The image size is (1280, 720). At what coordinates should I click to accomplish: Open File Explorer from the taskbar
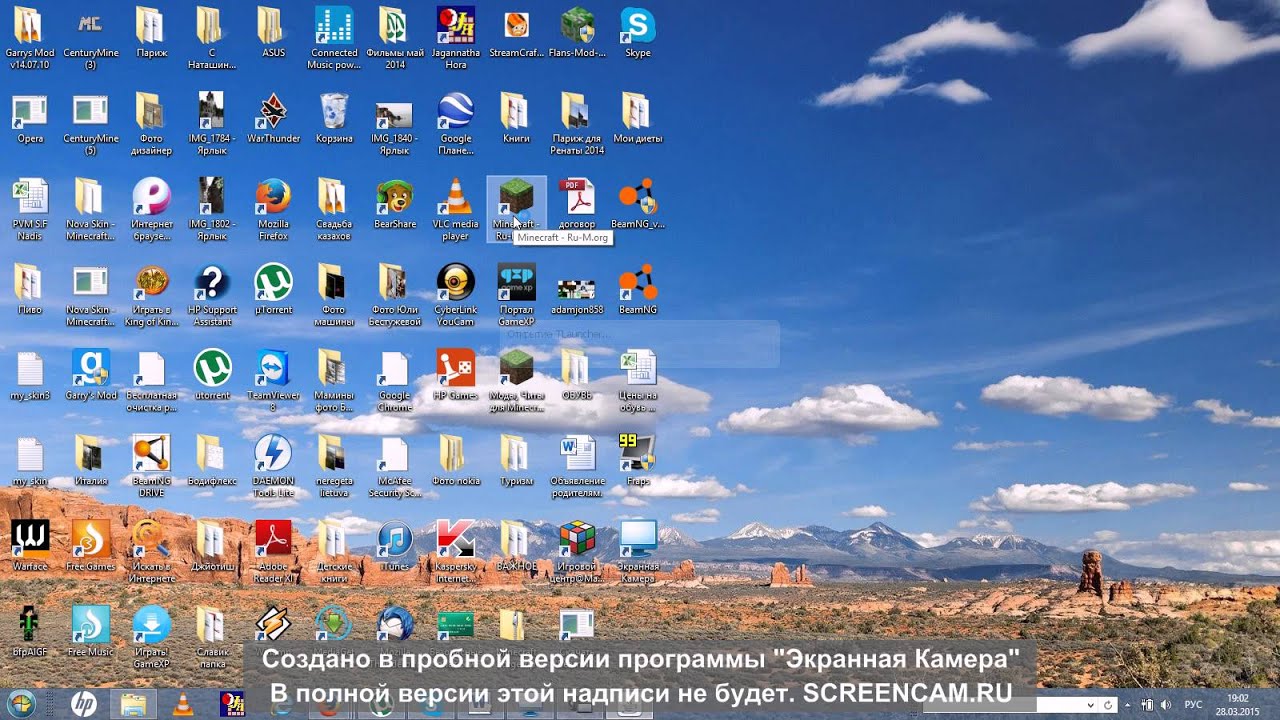tap(133, 704)
